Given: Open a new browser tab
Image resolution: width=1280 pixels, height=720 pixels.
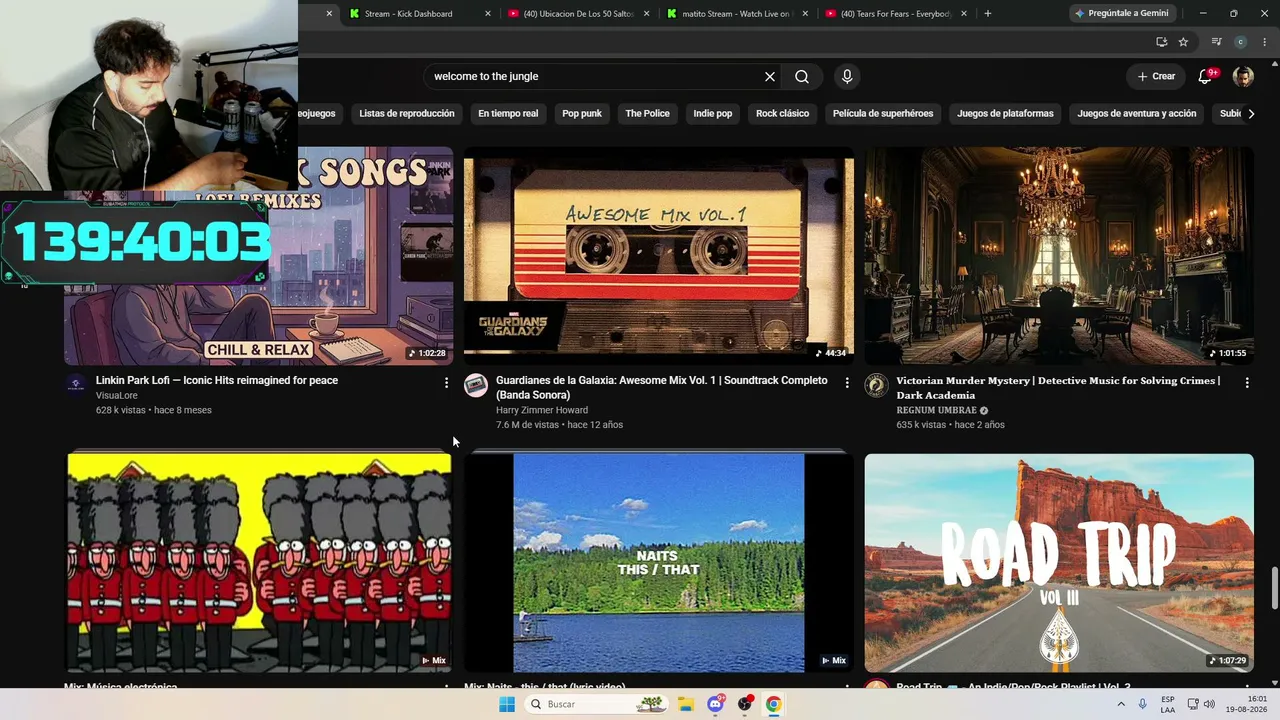Looking at the screenshot, I should [988, 13].
